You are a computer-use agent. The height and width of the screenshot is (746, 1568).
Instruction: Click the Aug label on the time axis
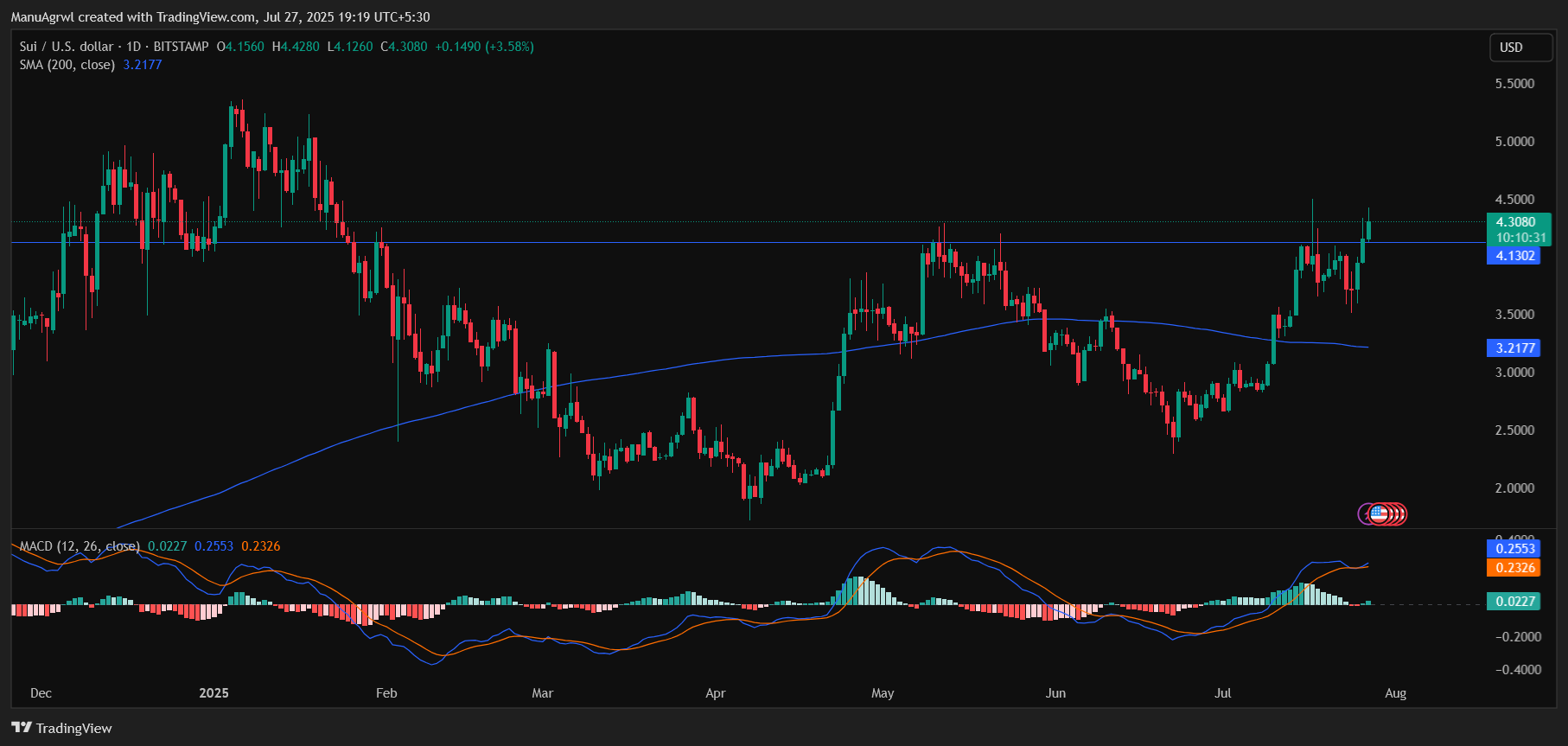click(1395, 693)
